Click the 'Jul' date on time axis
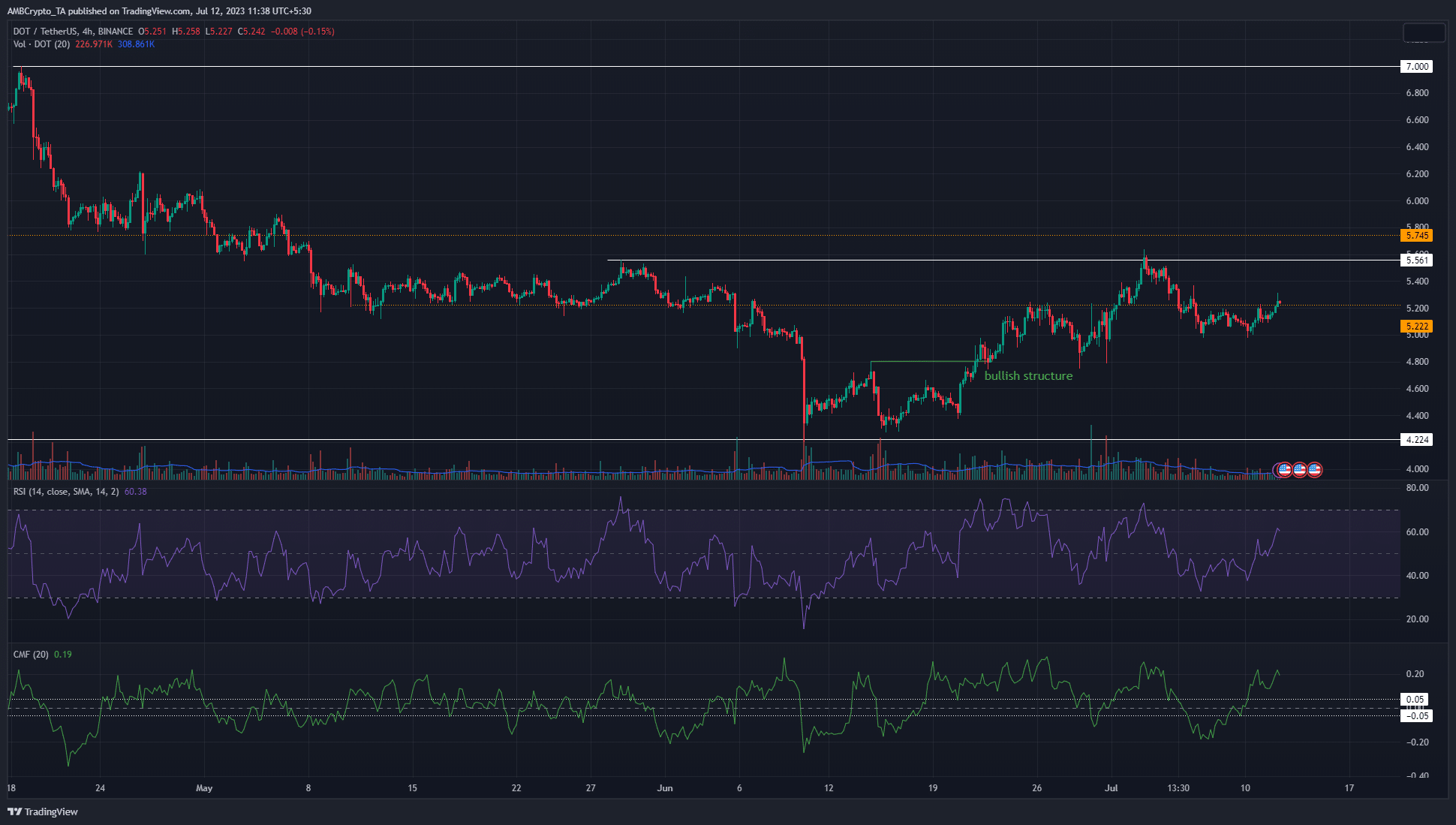 click(1112, 788)
